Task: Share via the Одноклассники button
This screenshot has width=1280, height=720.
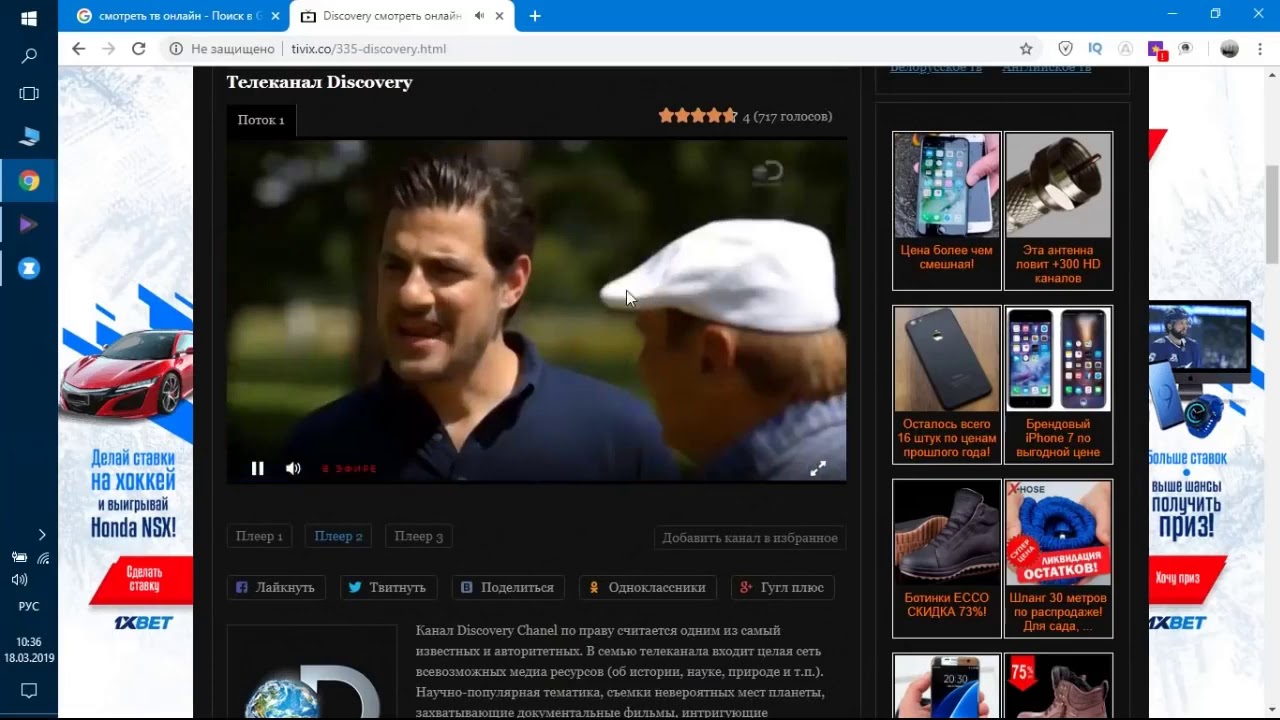Action: click(x=648, y=588)
